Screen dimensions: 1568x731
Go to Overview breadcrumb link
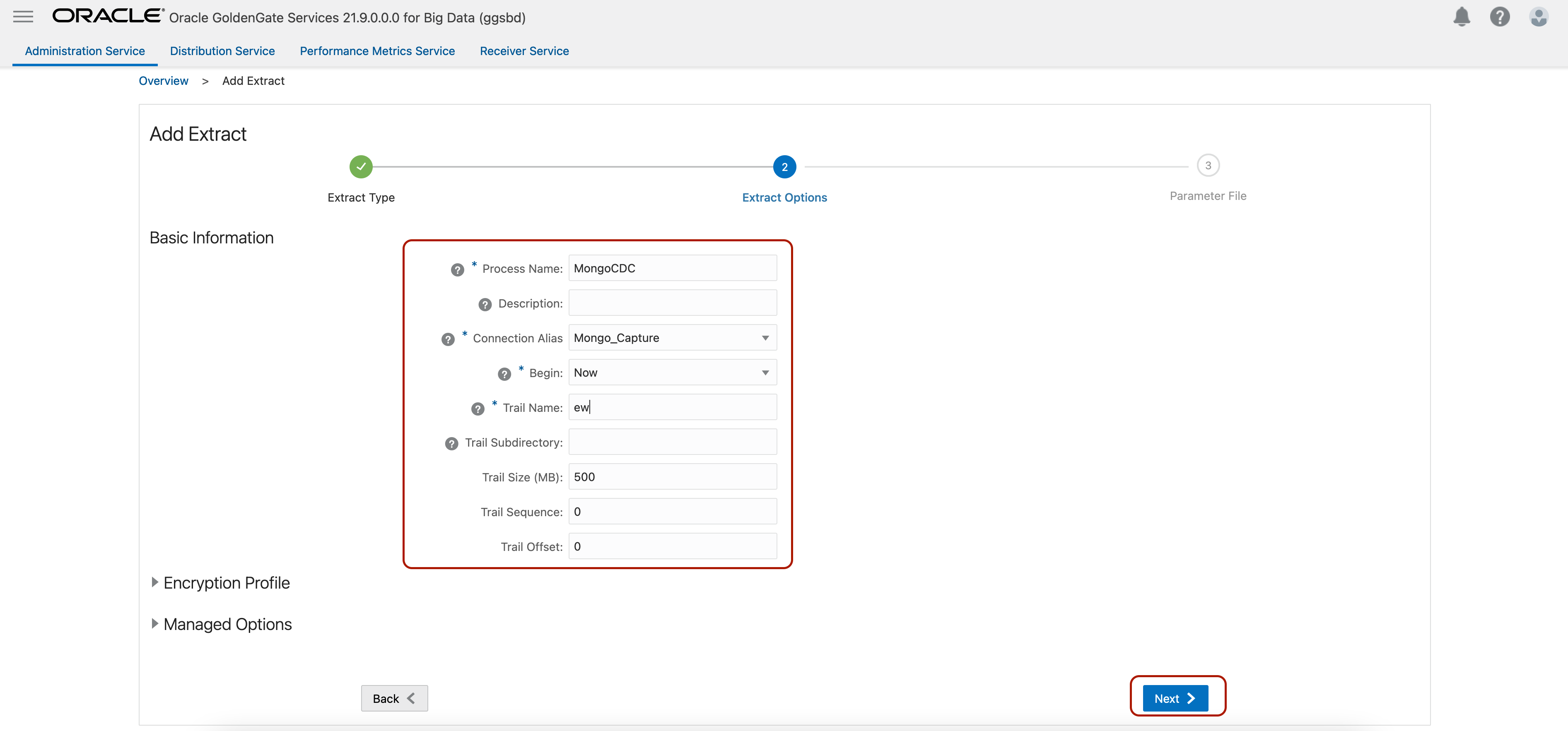(x=163, y=81)
